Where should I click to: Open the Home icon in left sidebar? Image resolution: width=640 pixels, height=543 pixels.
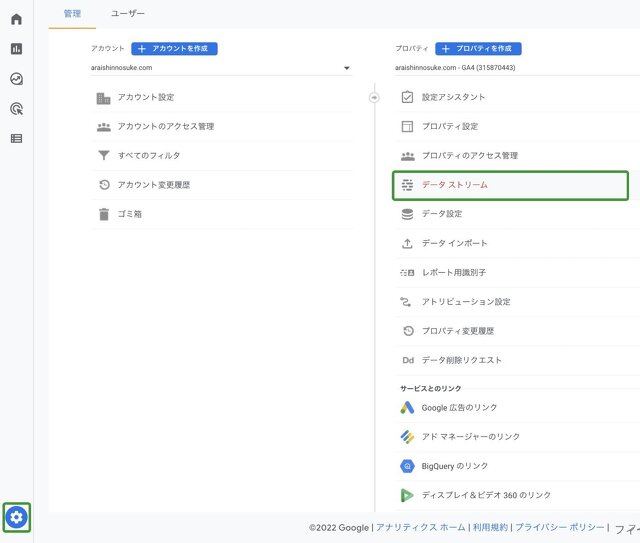(x=16, y=19)
